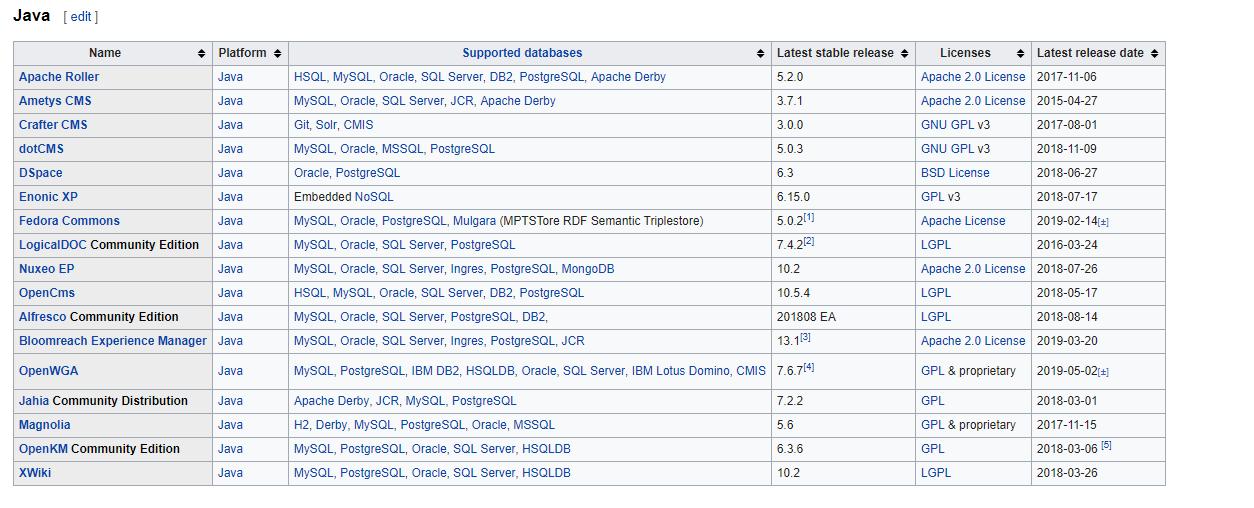The width and height of the screenshot is (1254, 508).
Task: Open footnote [1] after version 5.0.2
Action: [809, 217]
